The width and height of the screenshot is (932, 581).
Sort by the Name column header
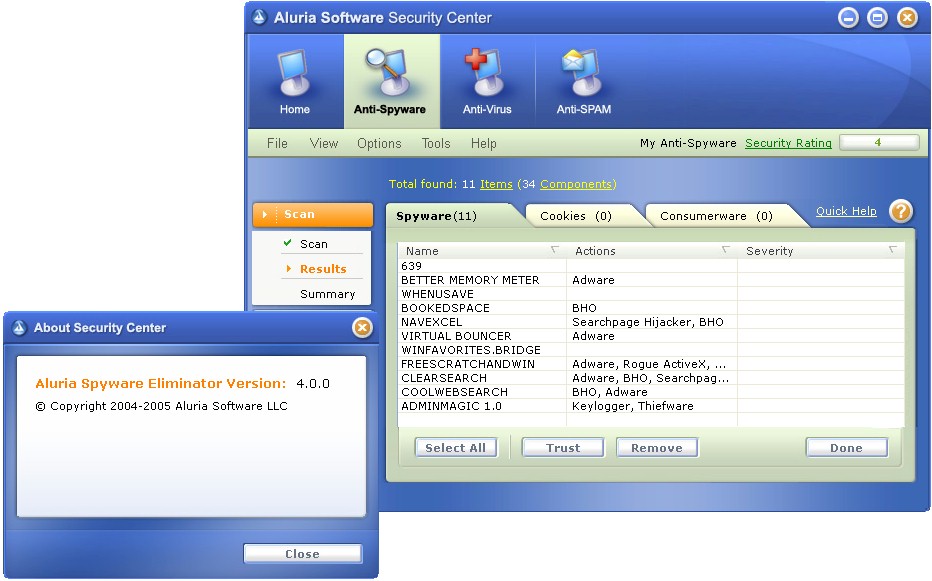pos(482,251)
